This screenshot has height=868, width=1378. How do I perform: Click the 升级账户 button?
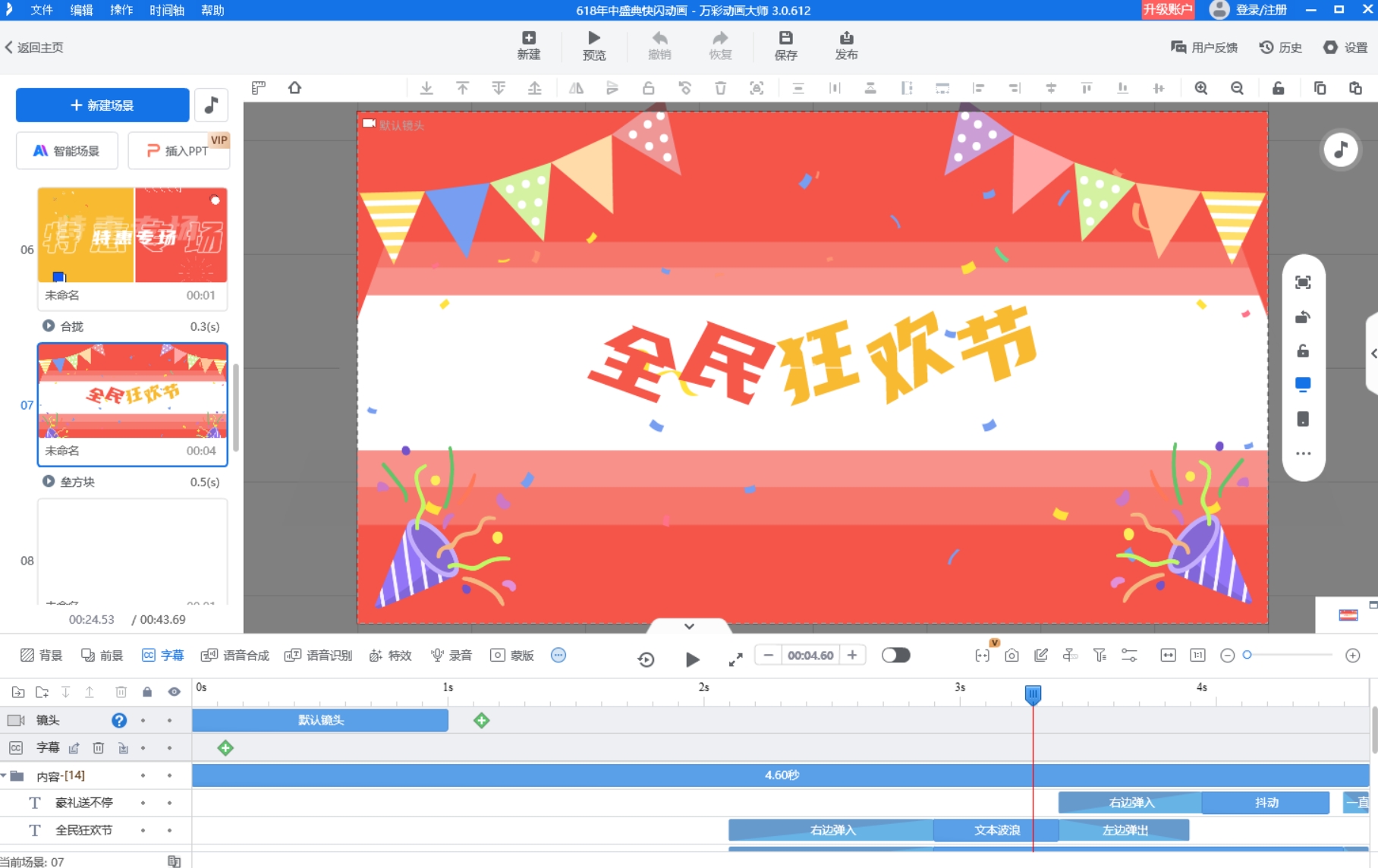(x=1168, y=10)
